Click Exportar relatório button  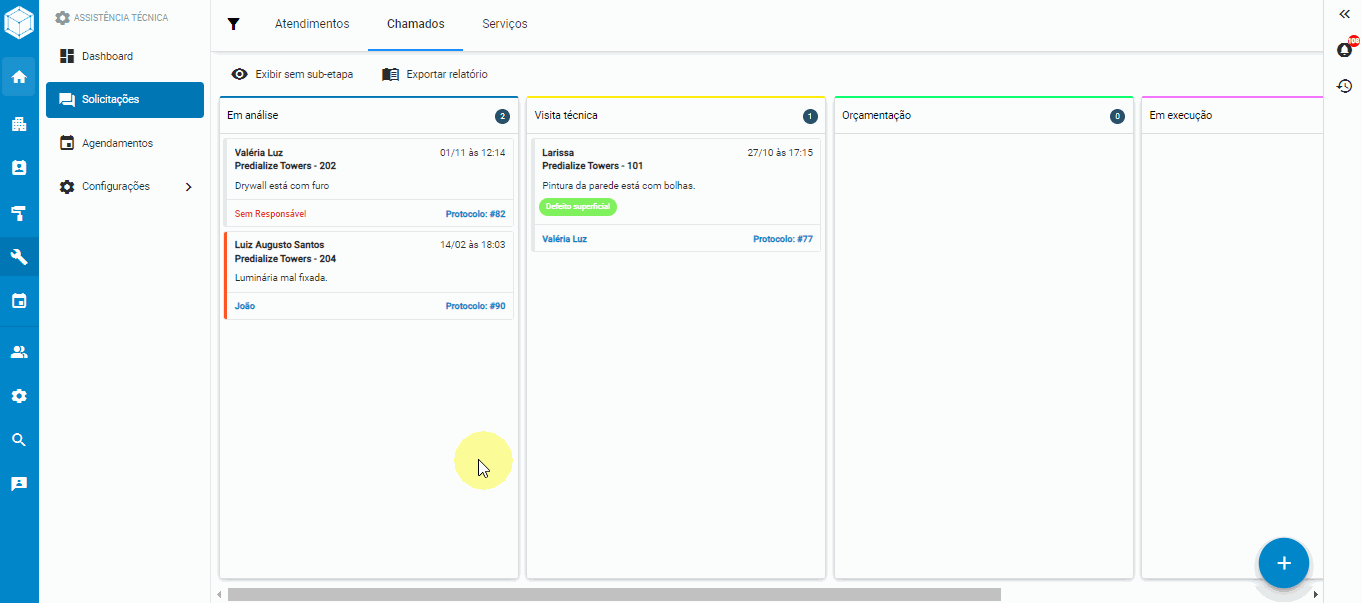pos(435,74)
